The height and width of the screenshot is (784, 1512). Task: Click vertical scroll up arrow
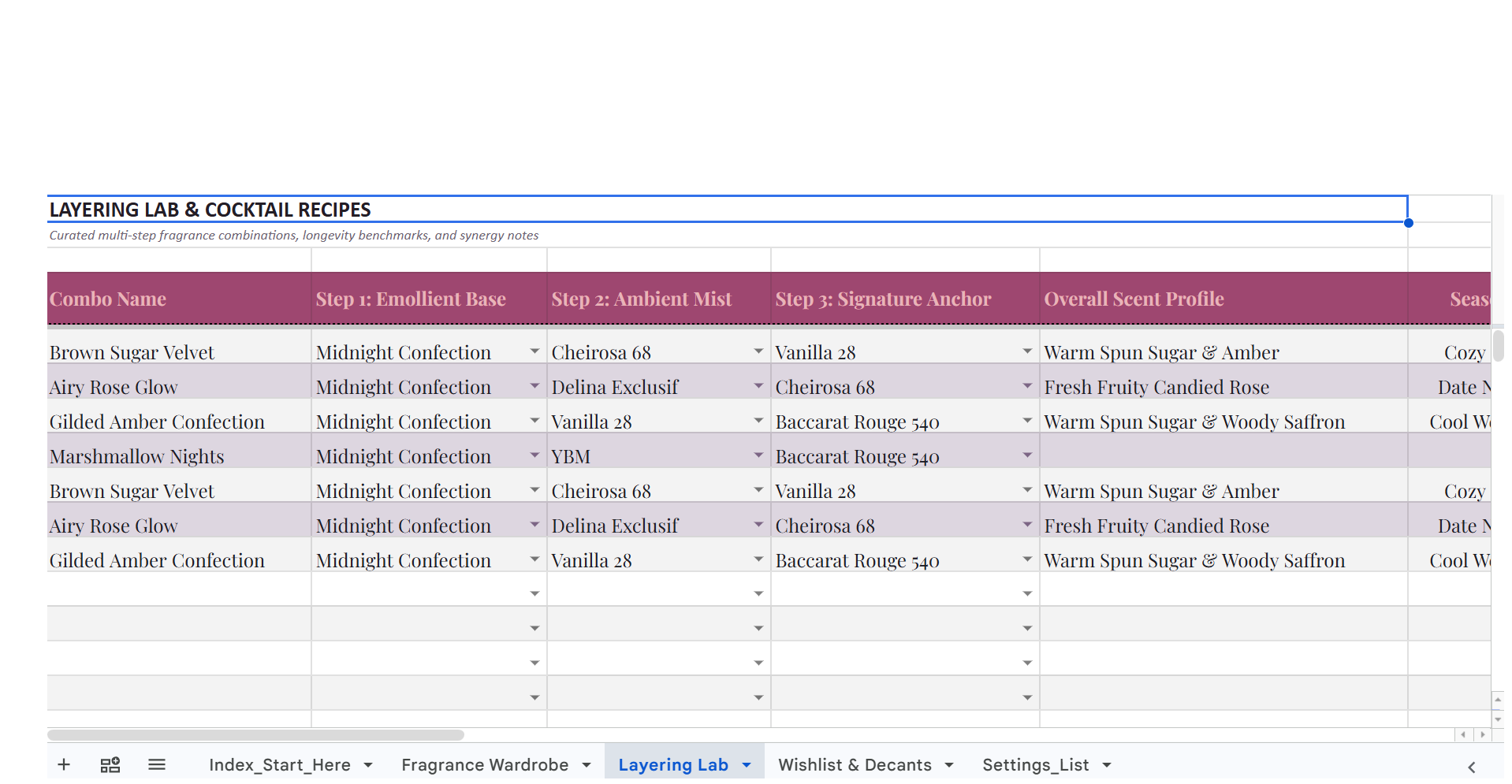click(x=1498, y=700)
